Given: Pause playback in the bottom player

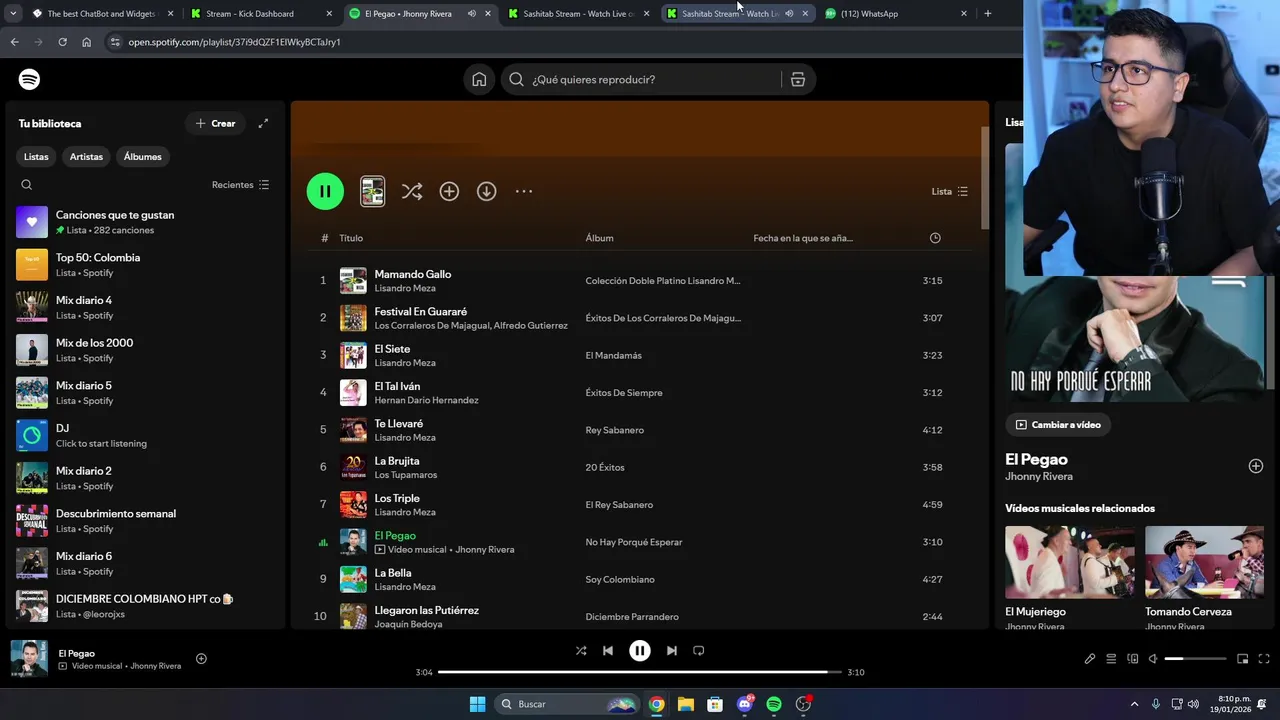Looking at the screenshot, I should [640, 650].
